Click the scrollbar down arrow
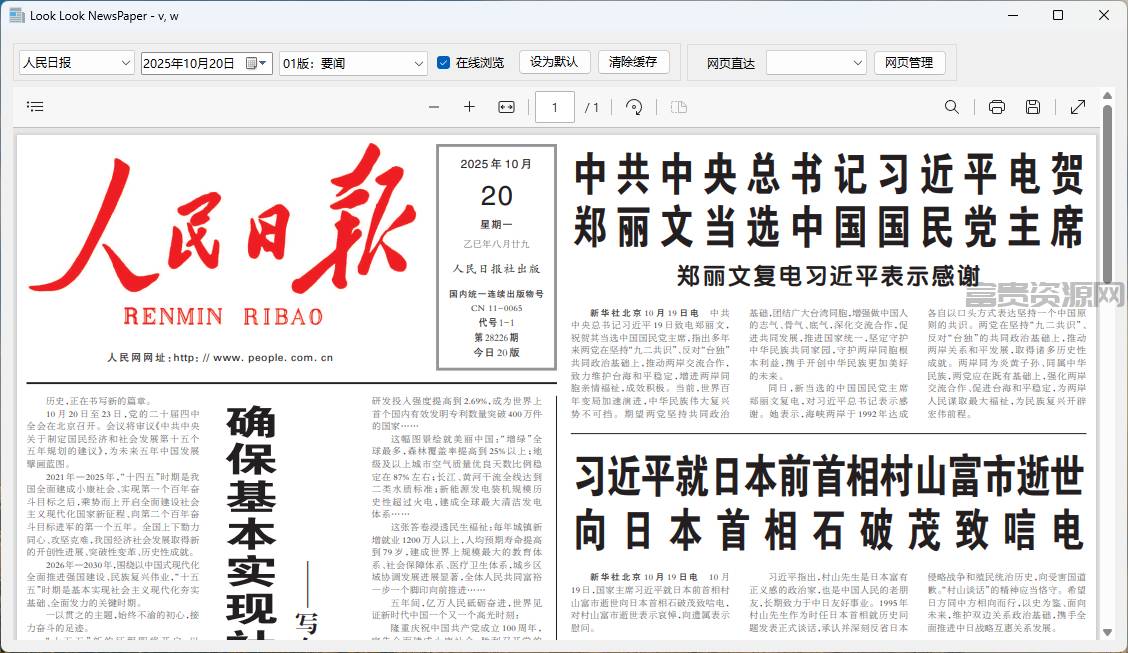The image size is (1128, 653). [x=1107, y=631]
